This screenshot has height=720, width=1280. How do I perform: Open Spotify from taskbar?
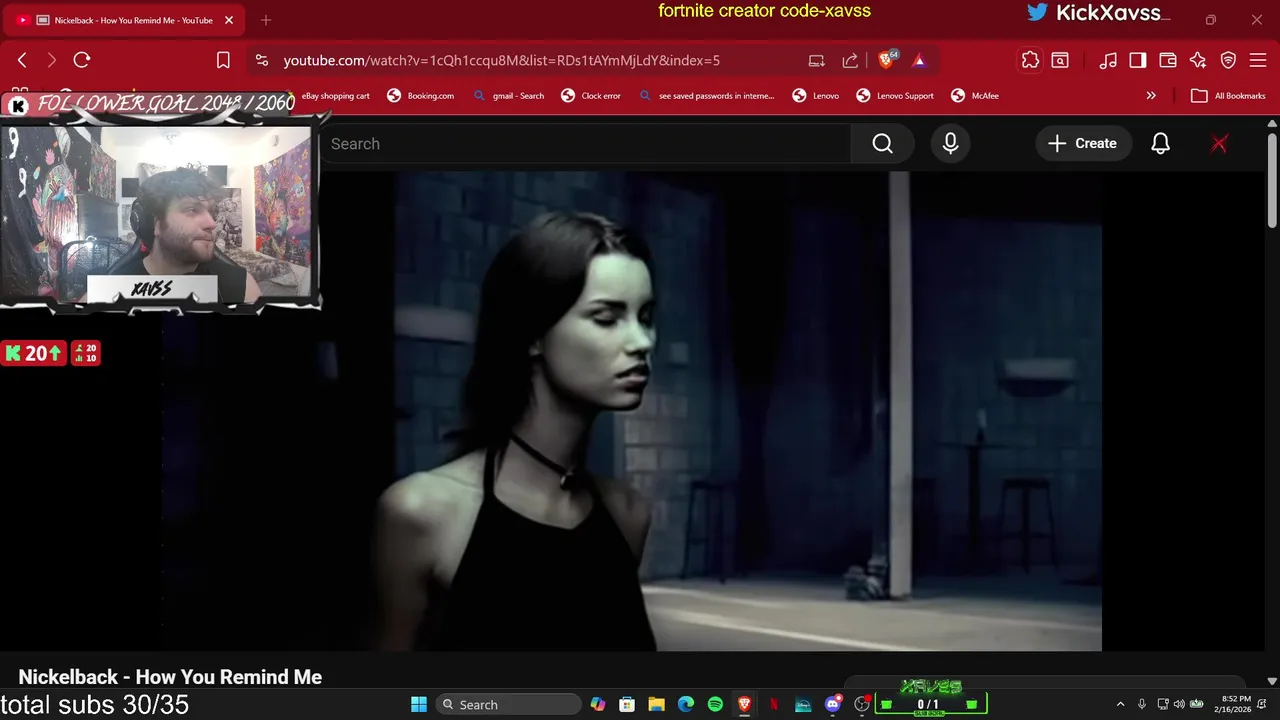click(715, 704)
